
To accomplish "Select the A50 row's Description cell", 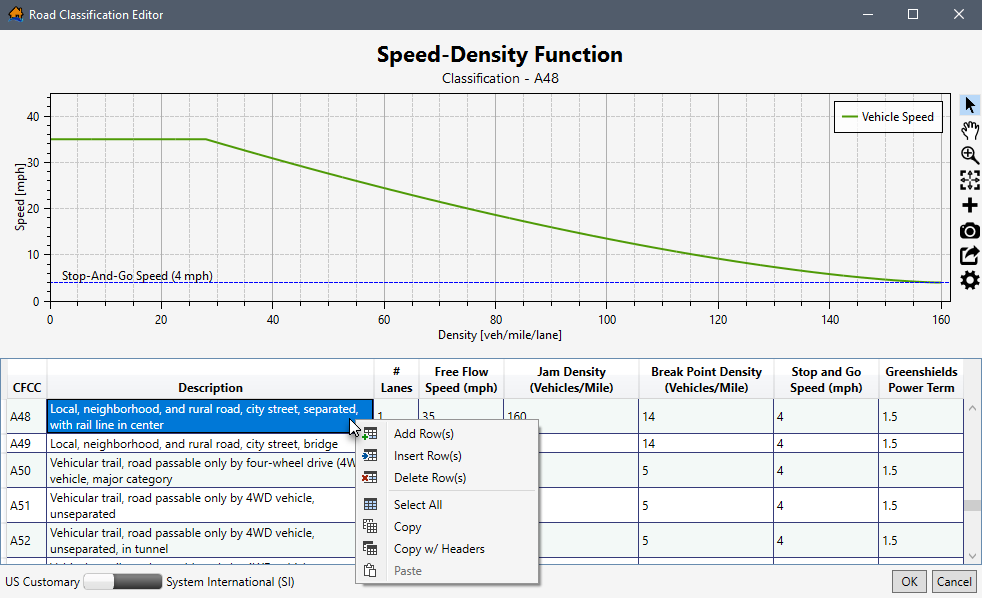I will [200, 470].
